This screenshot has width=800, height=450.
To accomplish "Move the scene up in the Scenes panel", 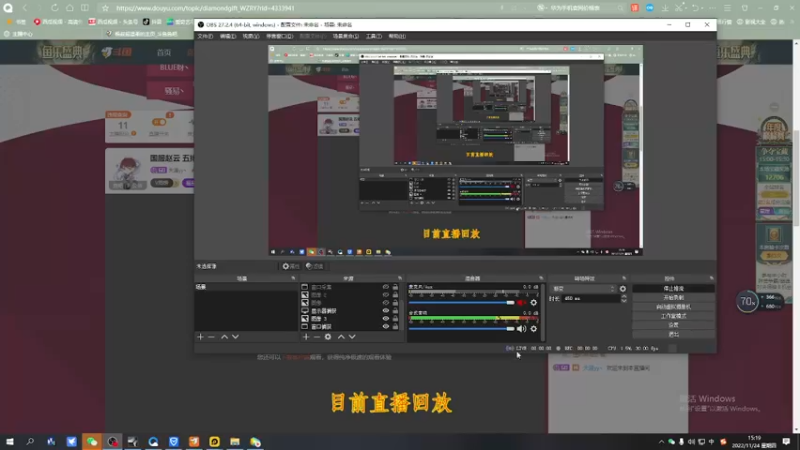I will [224, 337].
